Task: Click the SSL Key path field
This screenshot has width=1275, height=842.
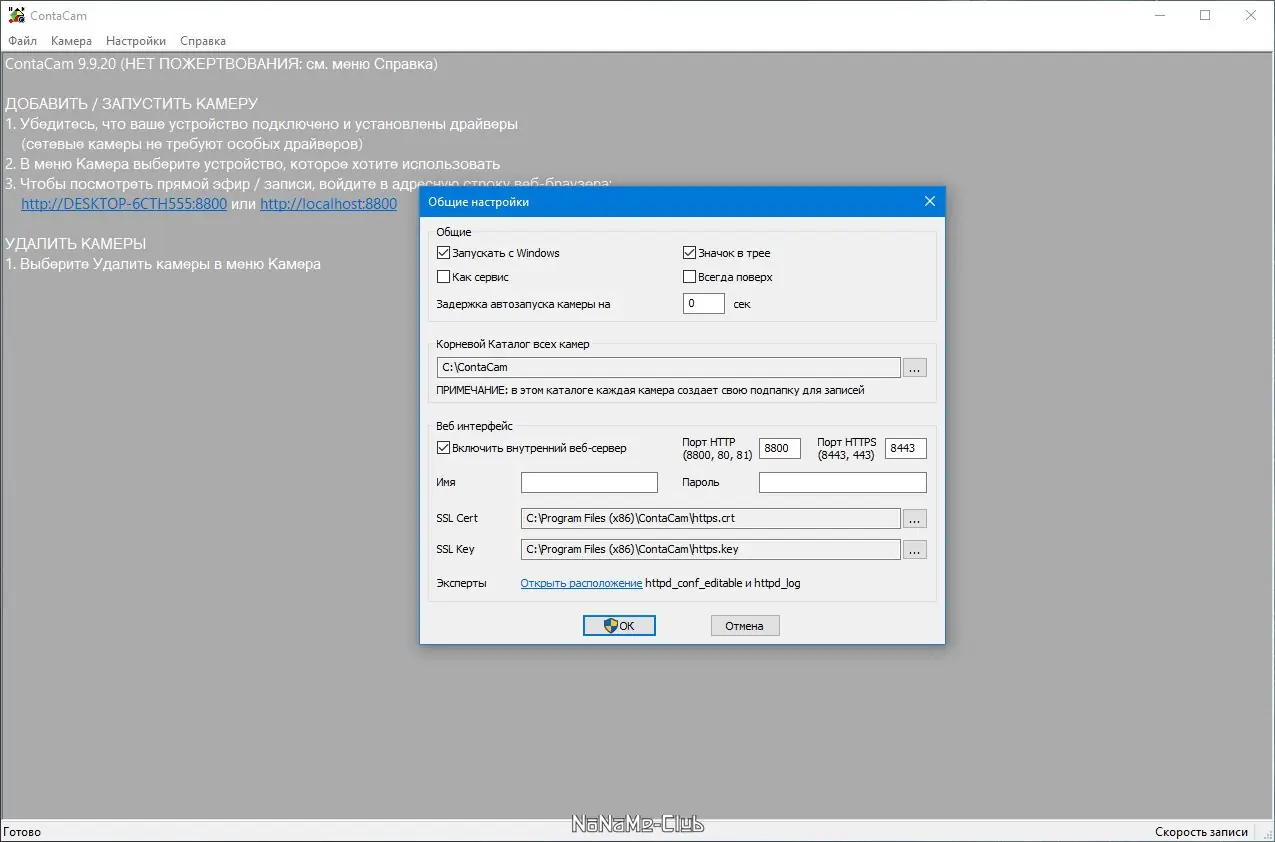Action: tap(711, 550)
